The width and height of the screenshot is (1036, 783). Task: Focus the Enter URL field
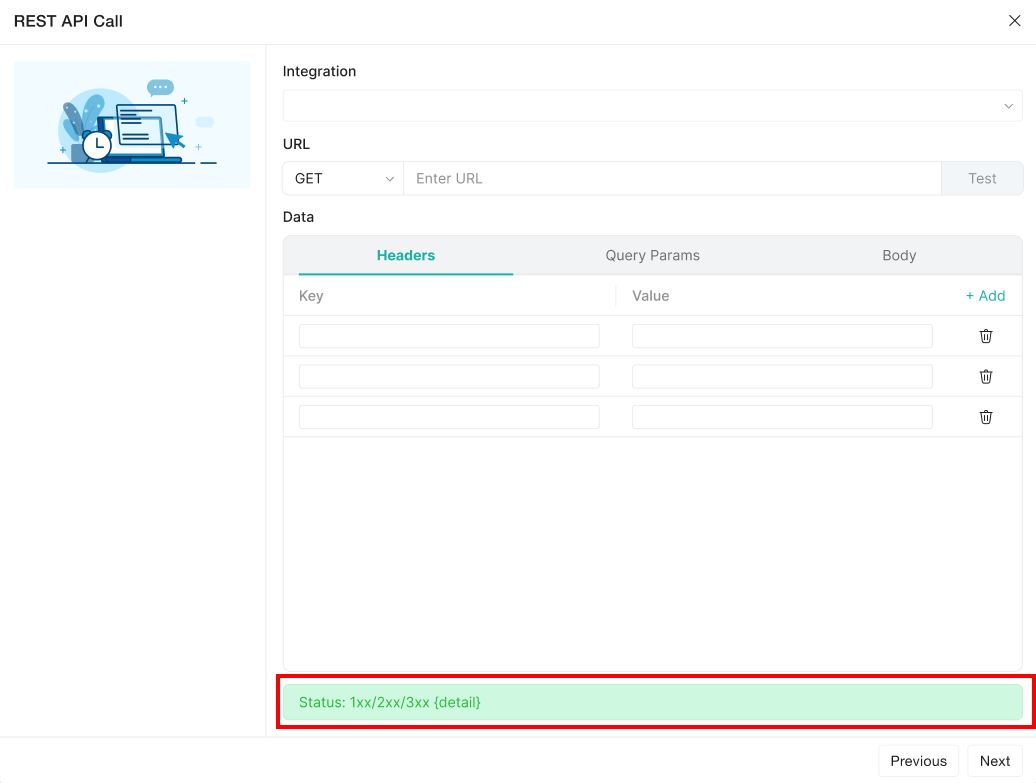[x=671, y=178]
